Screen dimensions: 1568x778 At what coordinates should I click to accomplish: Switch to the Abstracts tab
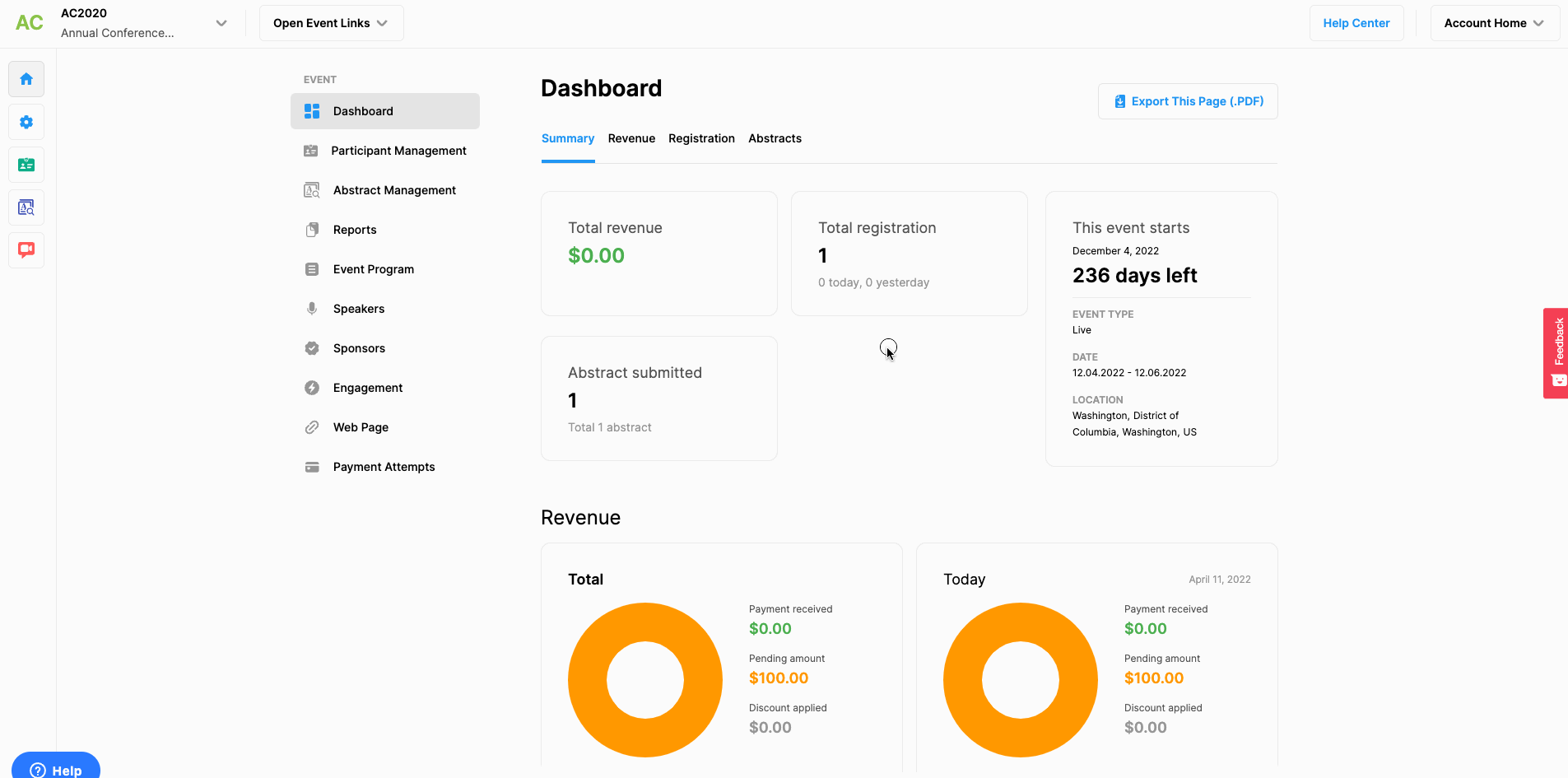coord(775,138)
